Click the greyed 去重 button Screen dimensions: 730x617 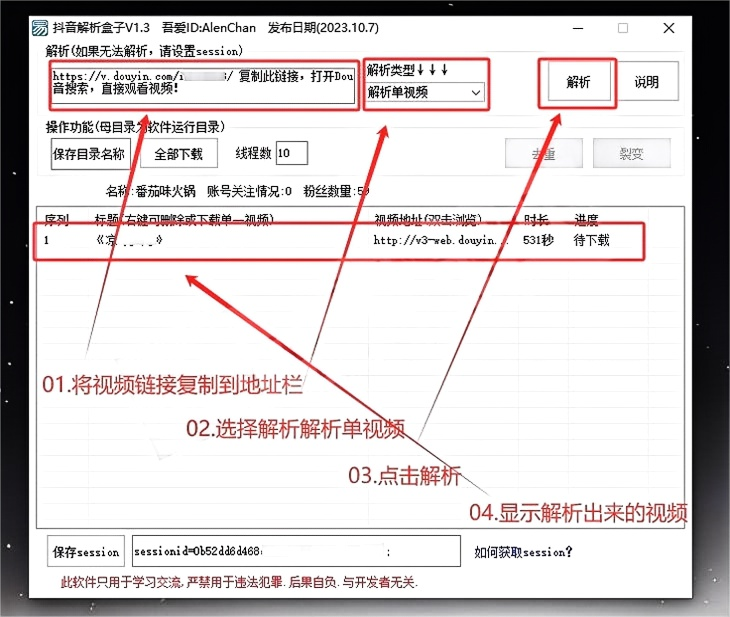[x=544, y=153]
